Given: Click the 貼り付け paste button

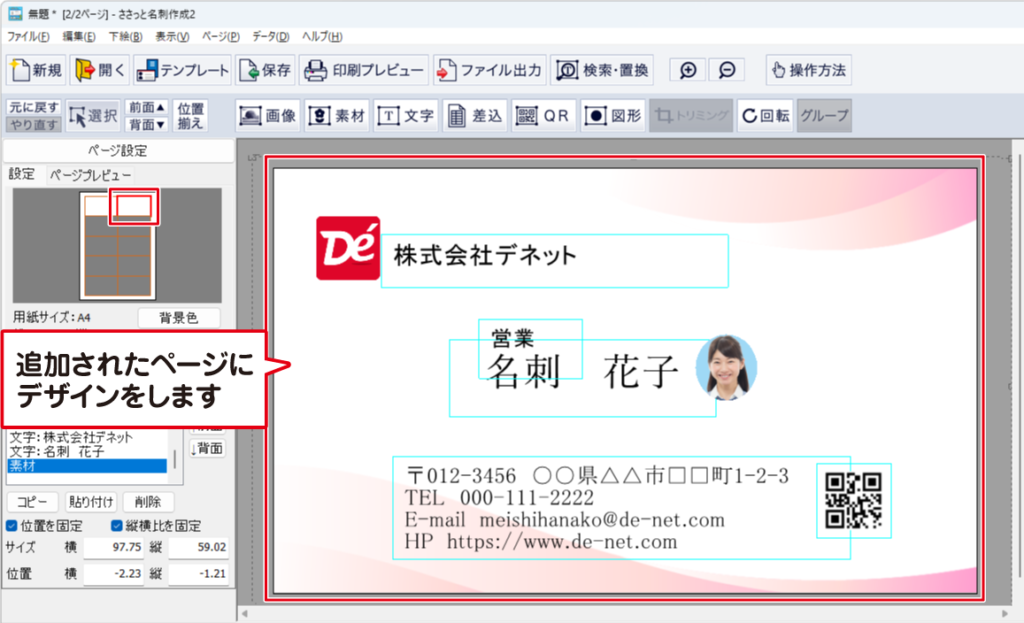Looking at the screenshot, I should click(91, 502).
